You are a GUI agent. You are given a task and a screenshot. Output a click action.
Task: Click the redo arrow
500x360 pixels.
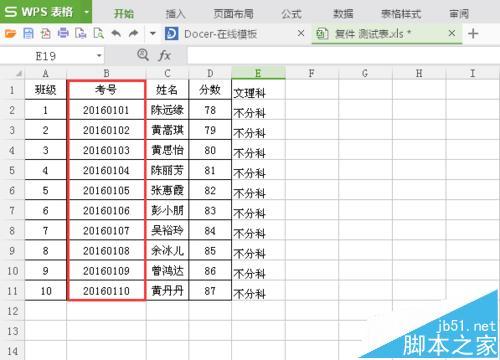(134, 33)
